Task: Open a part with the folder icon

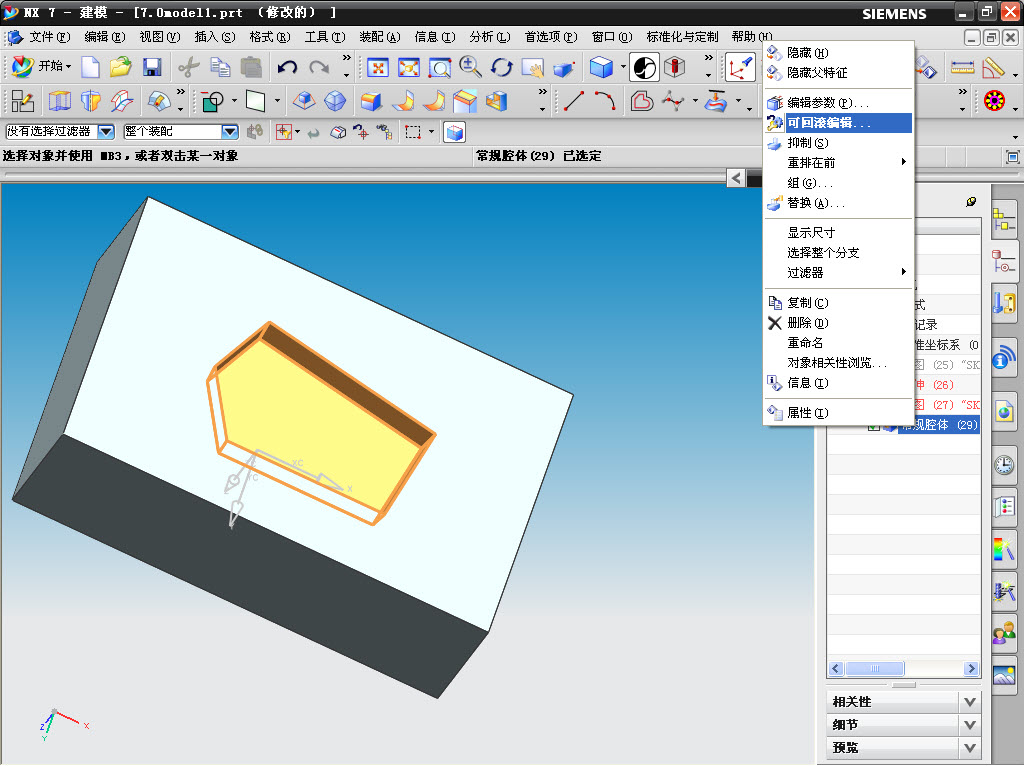Action: point(121,67)
